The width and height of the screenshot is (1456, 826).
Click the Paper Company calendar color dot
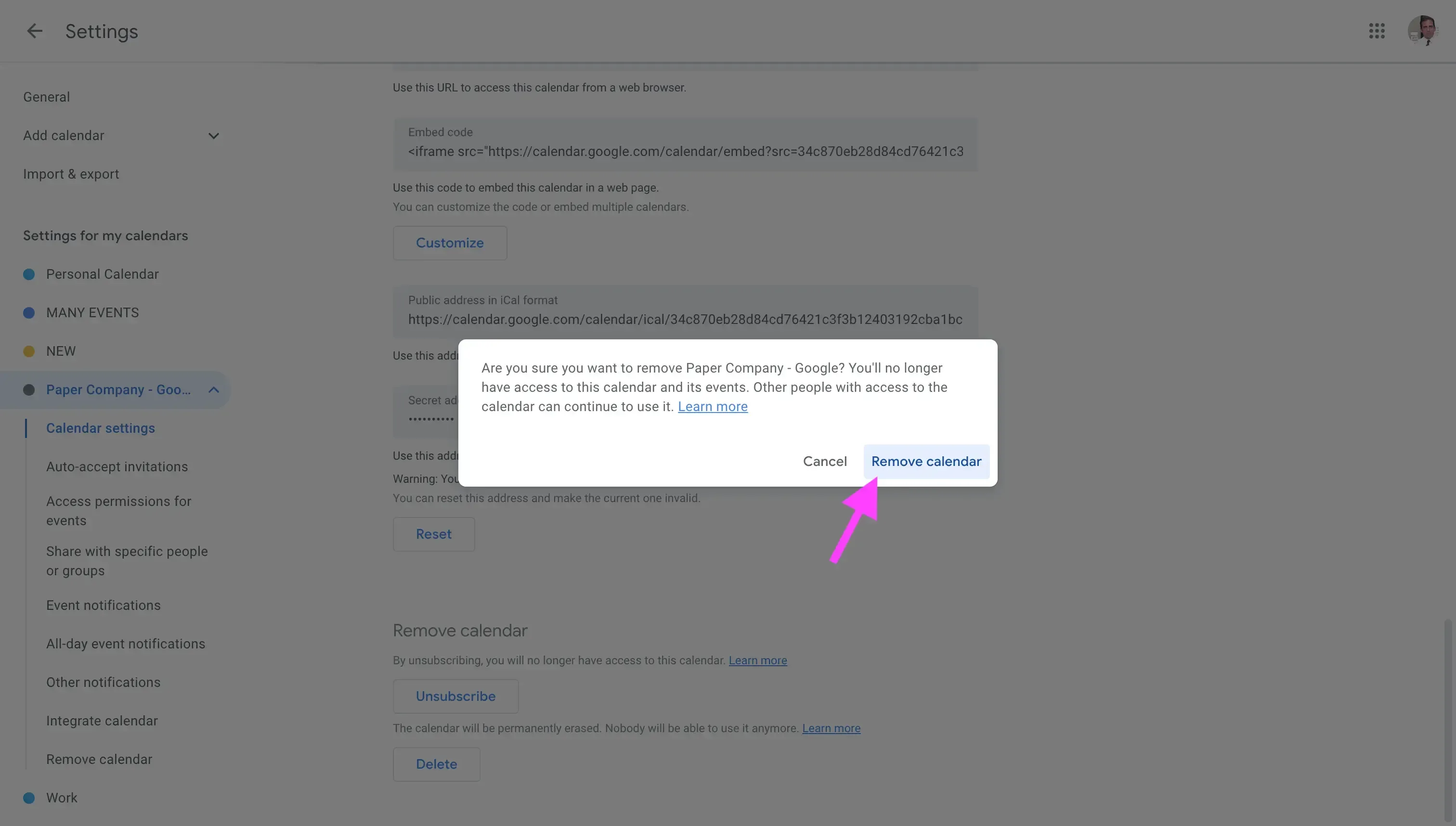point(29,390)
